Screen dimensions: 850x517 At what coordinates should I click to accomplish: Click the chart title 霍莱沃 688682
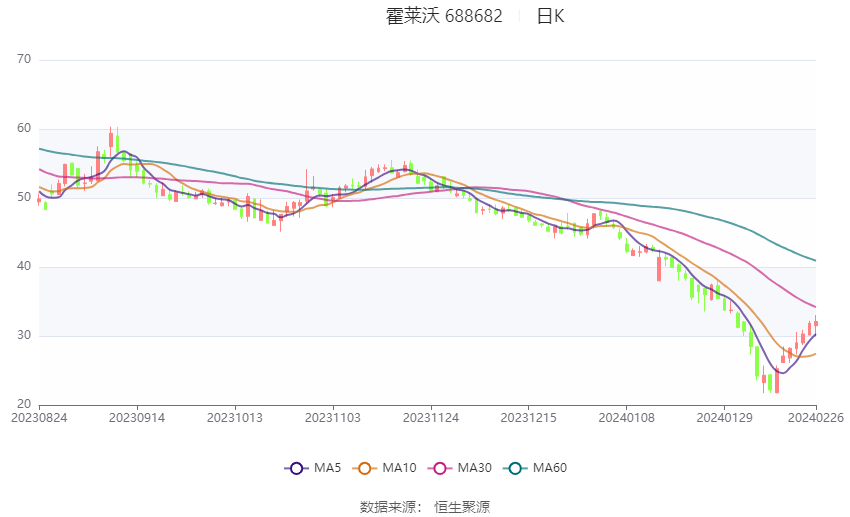(x=444, y=16)
